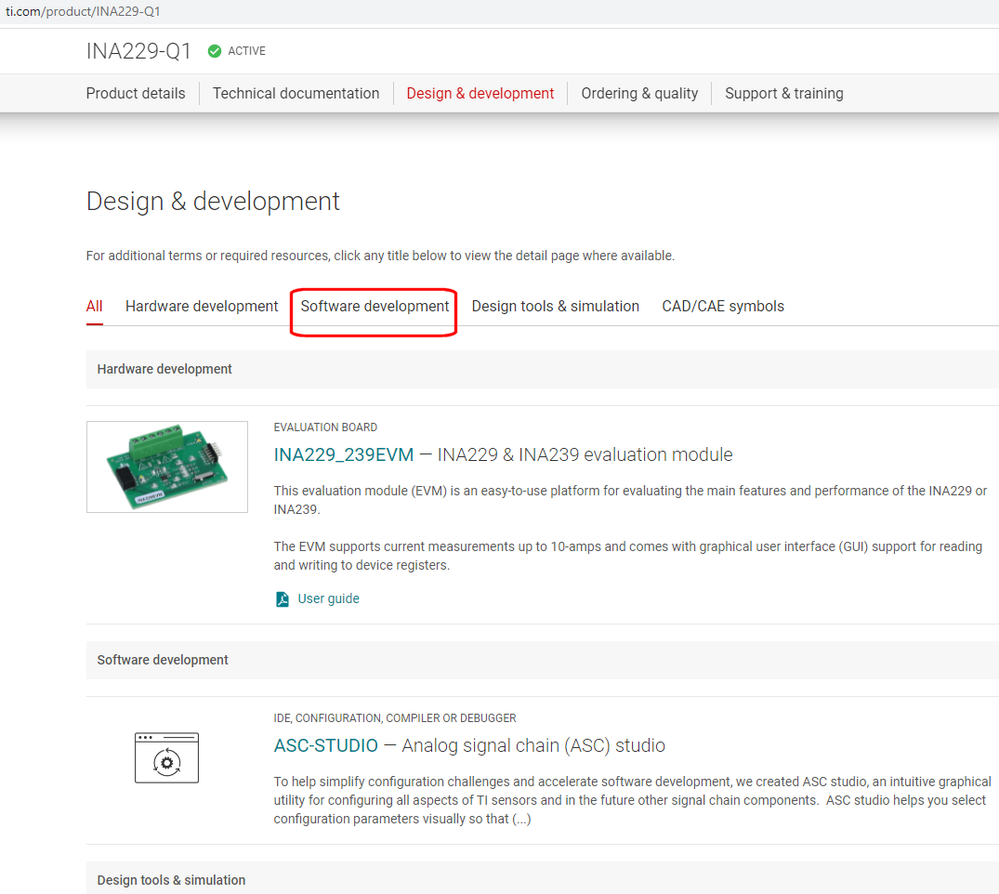Viewport: 999px width, 894px height.
Task: Open the ASC-STUDIO product link
Action: coord(326,746)
